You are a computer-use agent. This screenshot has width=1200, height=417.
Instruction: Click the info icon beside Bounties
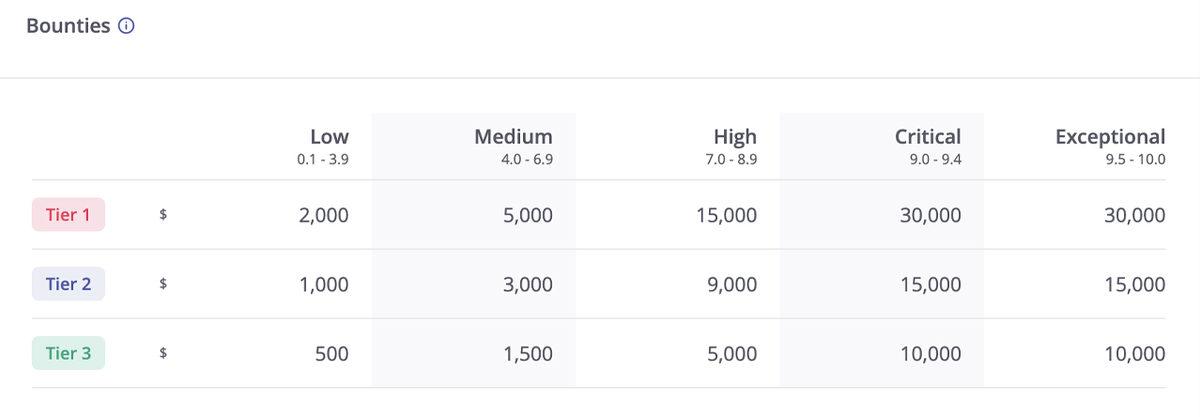[x=126, y=27]
